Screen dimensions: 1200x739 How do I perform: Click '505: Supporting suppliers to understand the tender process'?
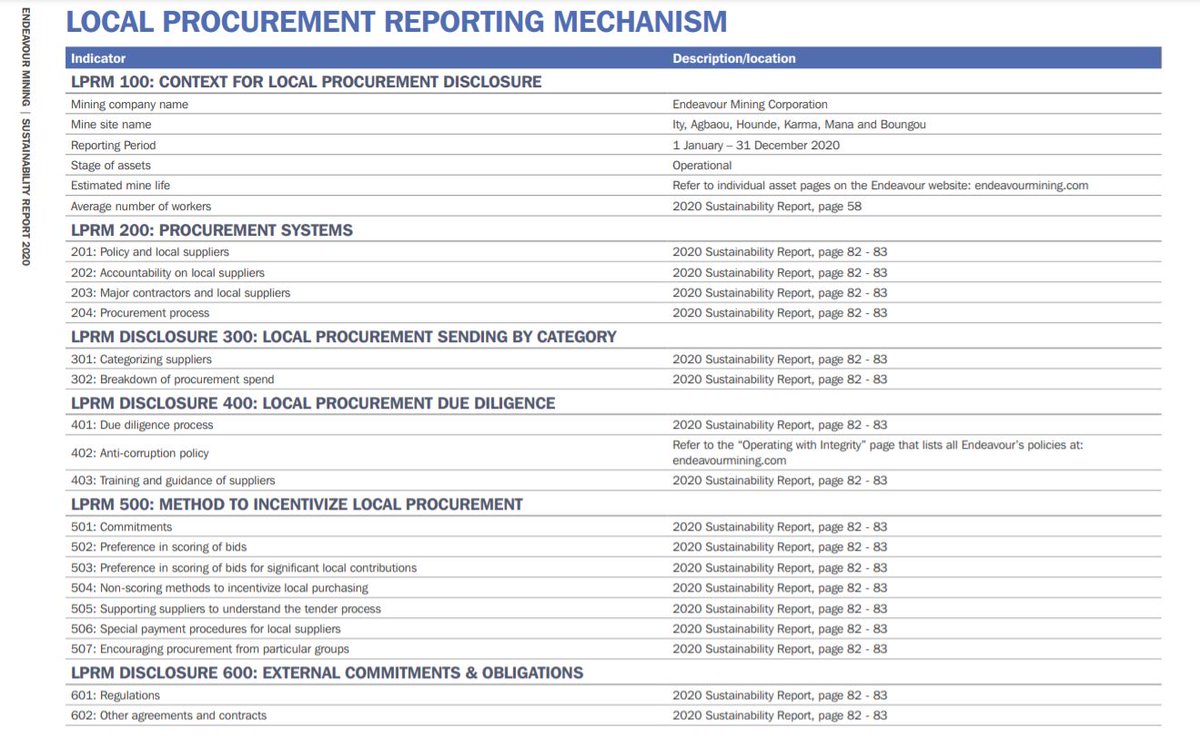226,609
